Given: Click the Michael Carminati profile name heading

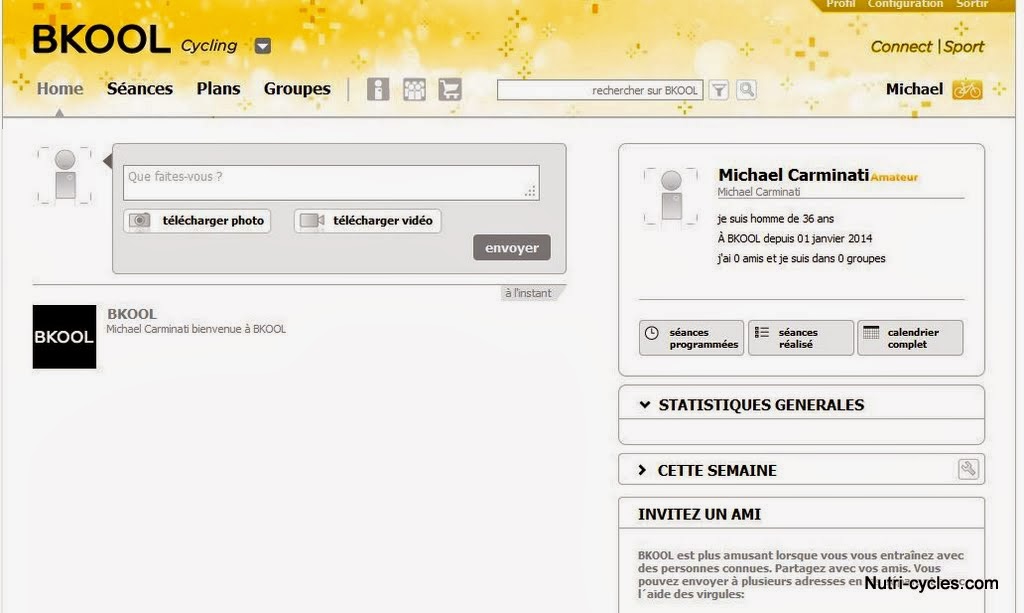Looking at the screenshot, I should [793, 175].
